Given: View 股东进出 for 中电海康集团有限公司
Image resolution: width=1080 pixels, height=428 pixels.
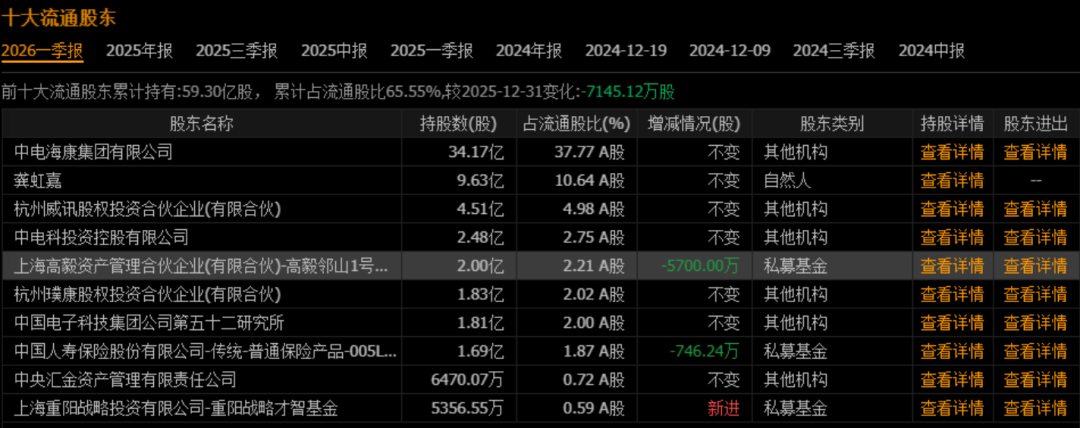Looking at the screenshot, I should [1035, 152].
